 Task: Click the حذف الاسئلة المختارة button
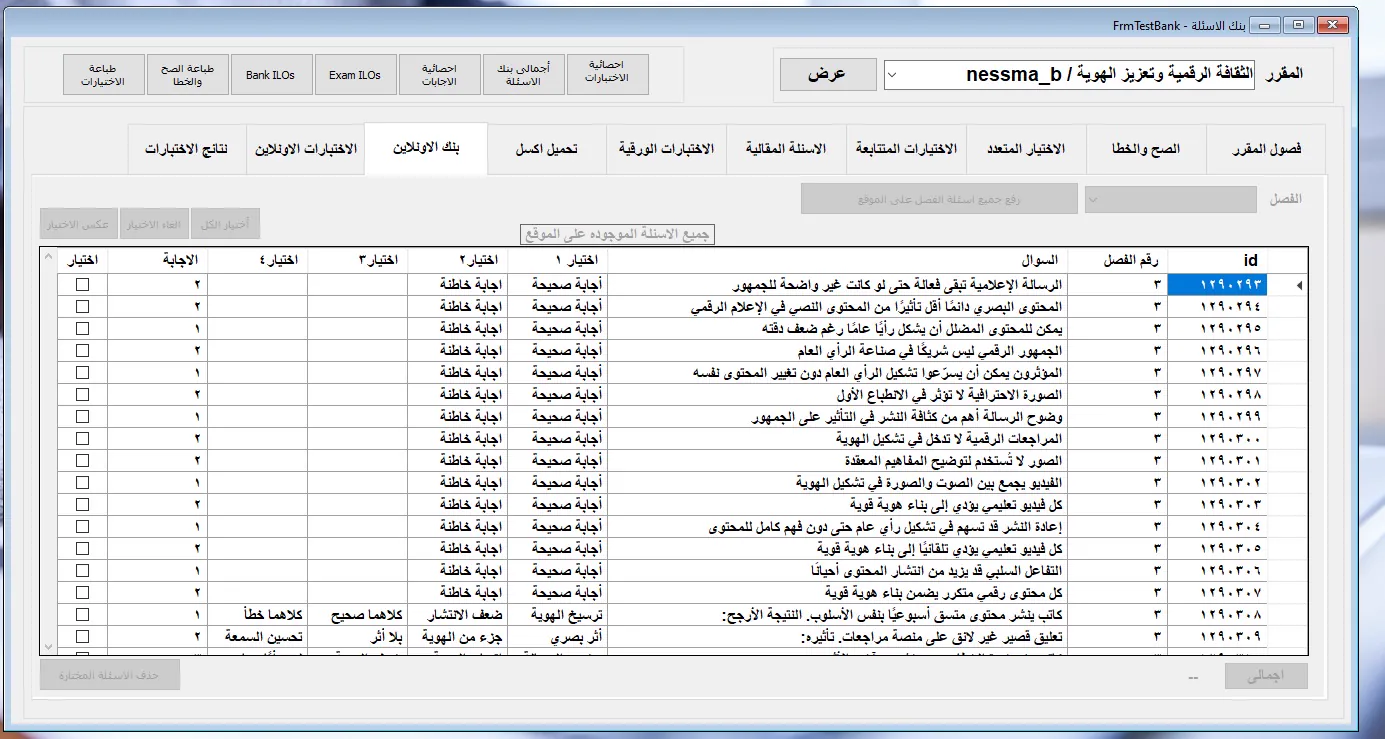tap(110, 675)
